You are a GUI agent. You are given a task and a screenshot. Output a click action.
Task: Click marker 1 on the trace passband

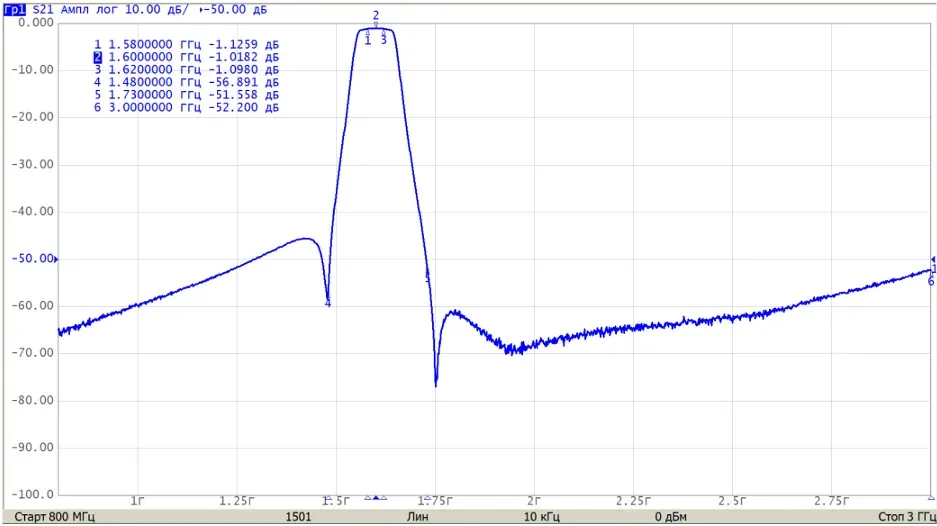pos(368,39)
